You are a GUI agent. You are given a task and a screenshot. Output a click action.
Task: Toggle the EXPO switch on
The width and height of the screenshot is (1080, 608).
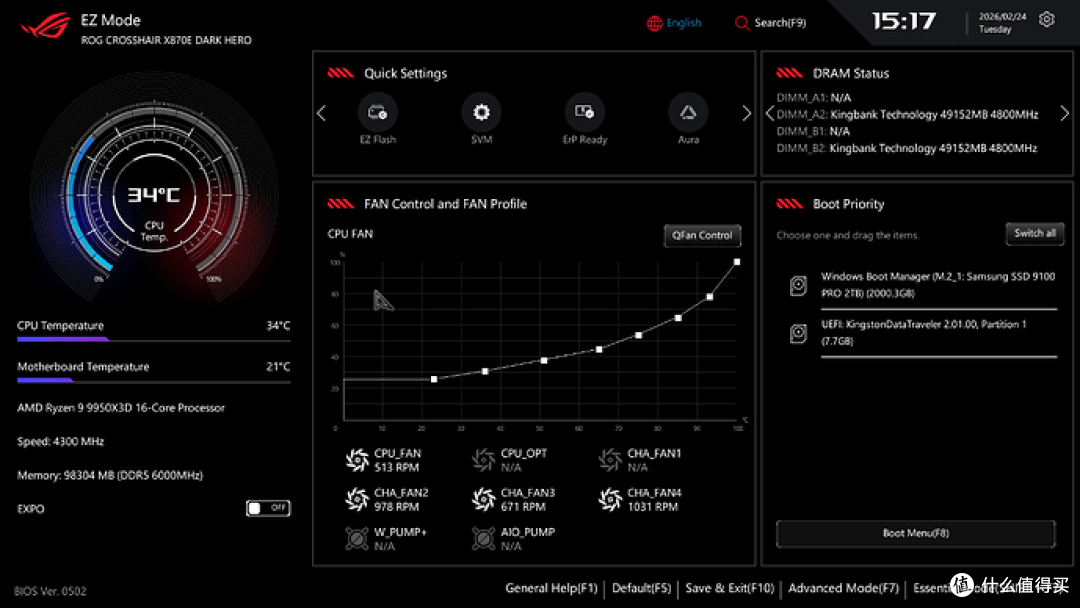pos(268,508)
